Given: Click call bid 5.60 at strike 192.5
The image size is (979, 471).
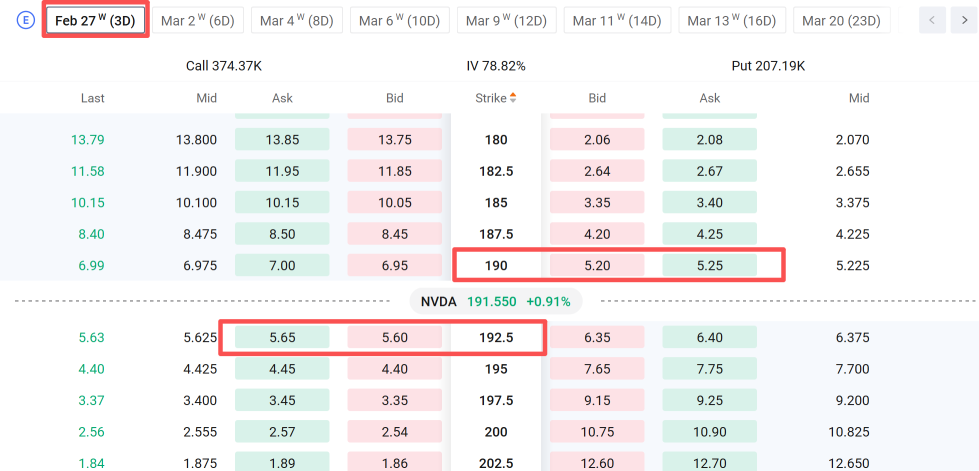Looking at the screenshot, I should coord(395,337).
